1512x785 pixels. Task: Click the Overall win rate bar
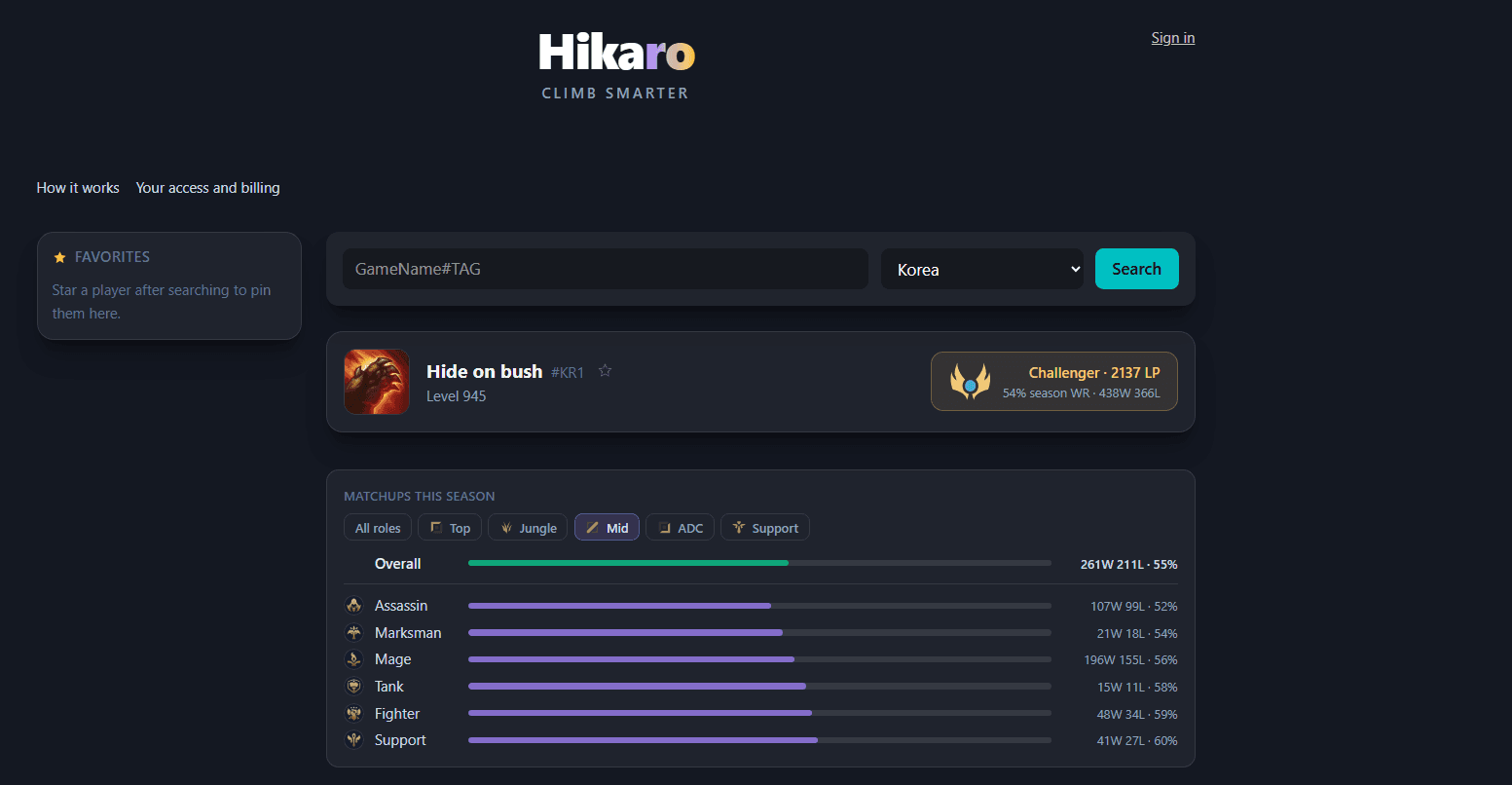coord(759,563)
